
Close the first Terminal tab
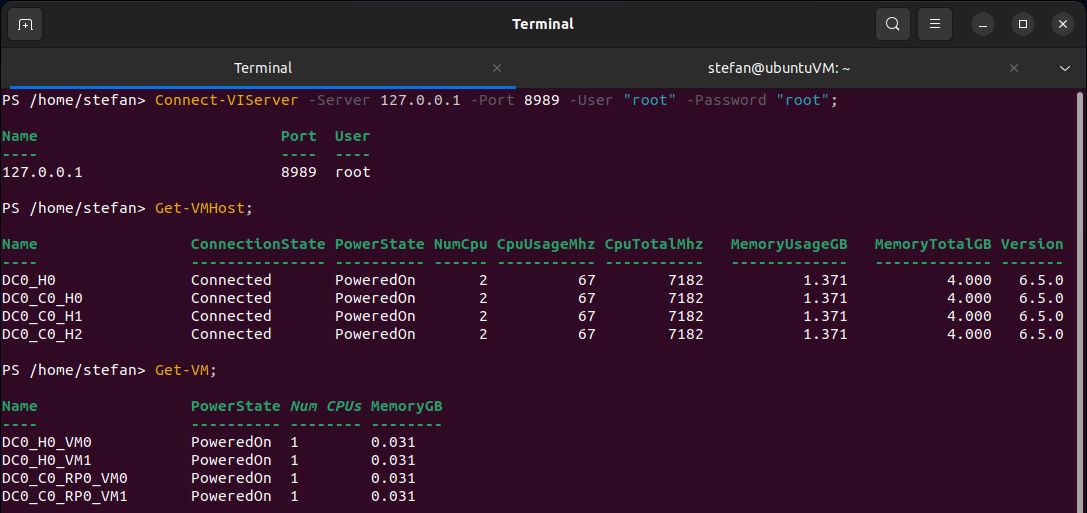(496, 68)
